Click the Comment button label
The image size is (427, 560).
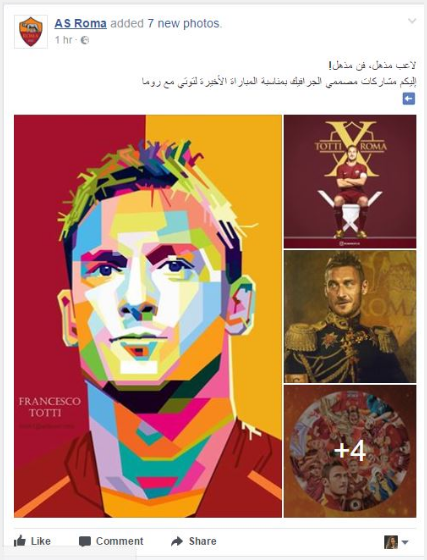[x=120, y=541]
